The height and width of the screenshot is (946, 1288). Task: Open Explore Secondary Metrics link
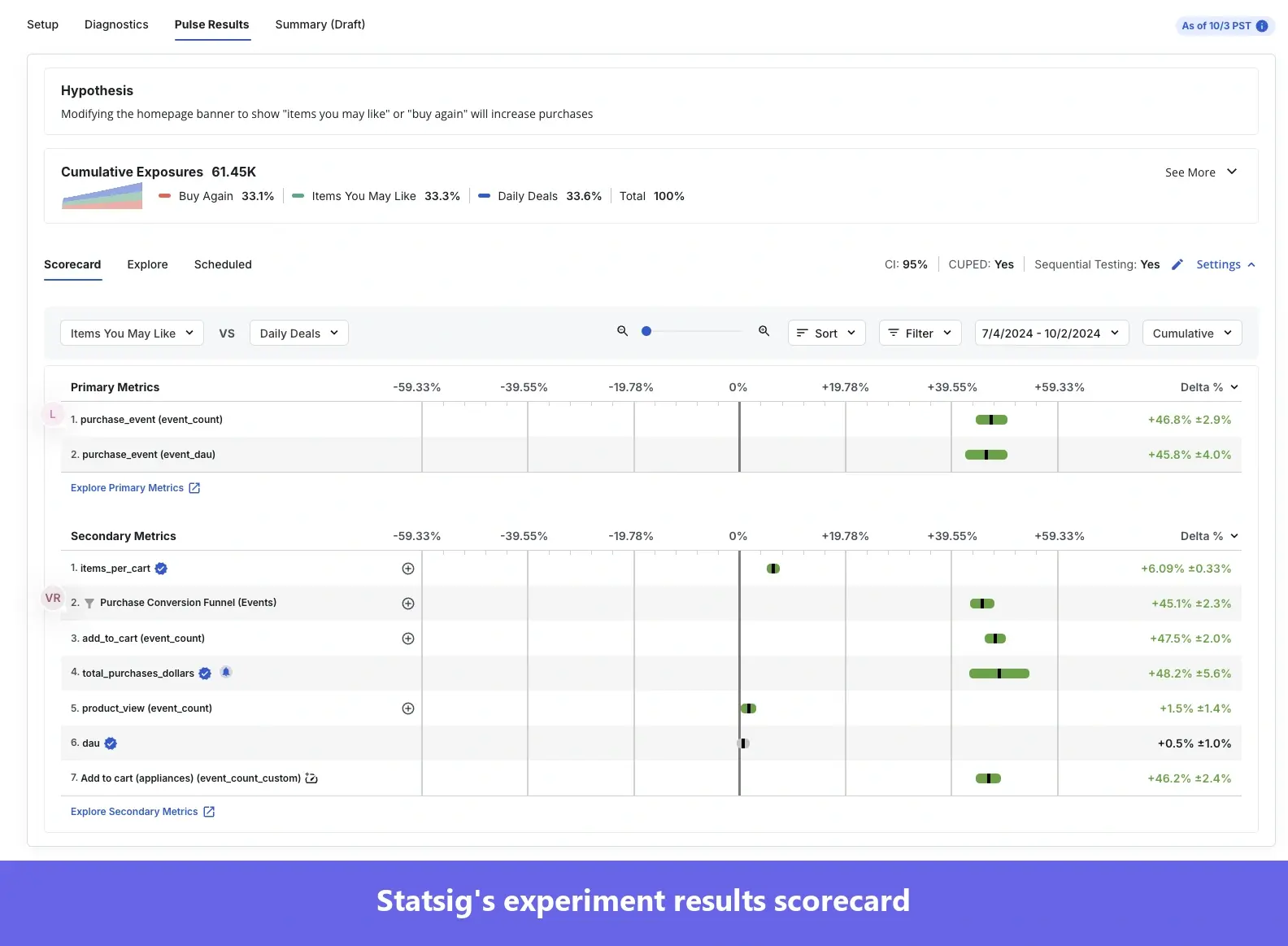[142, 812]
